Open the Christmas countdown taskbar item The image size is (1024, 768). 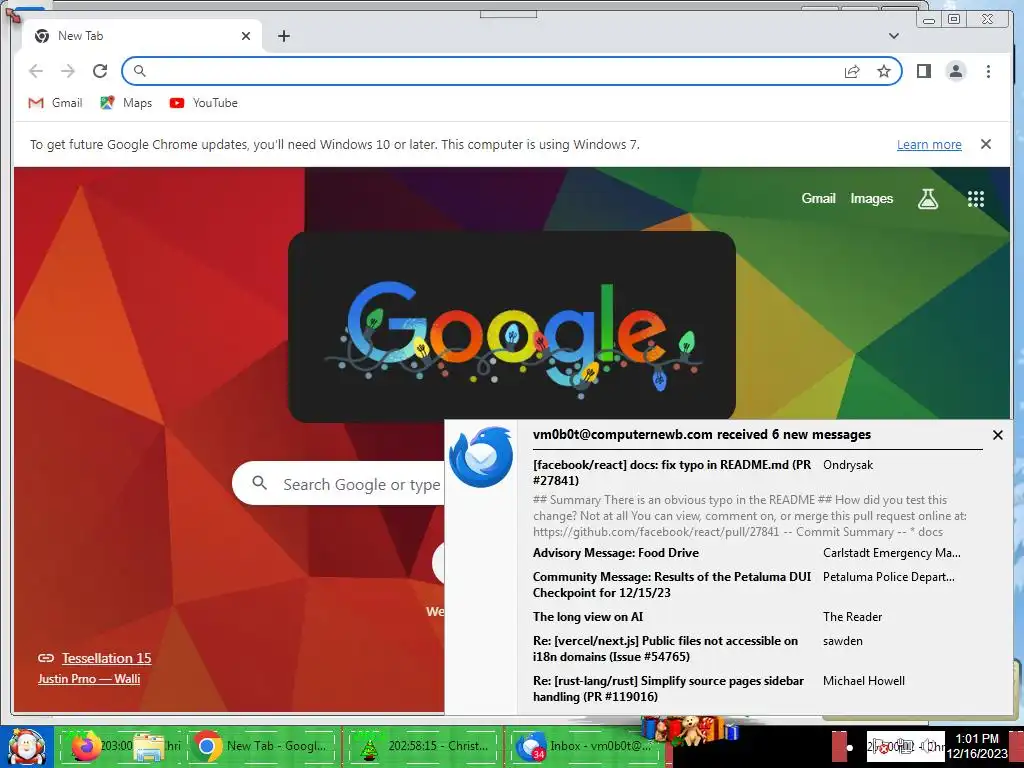[423, 746]
